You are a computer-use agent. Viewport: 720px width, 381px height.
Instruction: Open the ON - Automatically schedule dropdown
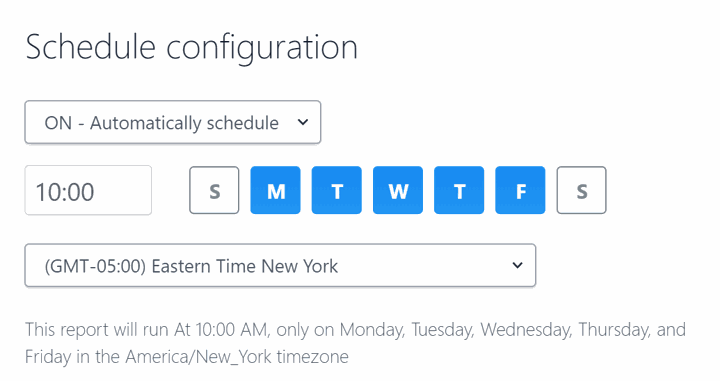(x=173, y=122)
